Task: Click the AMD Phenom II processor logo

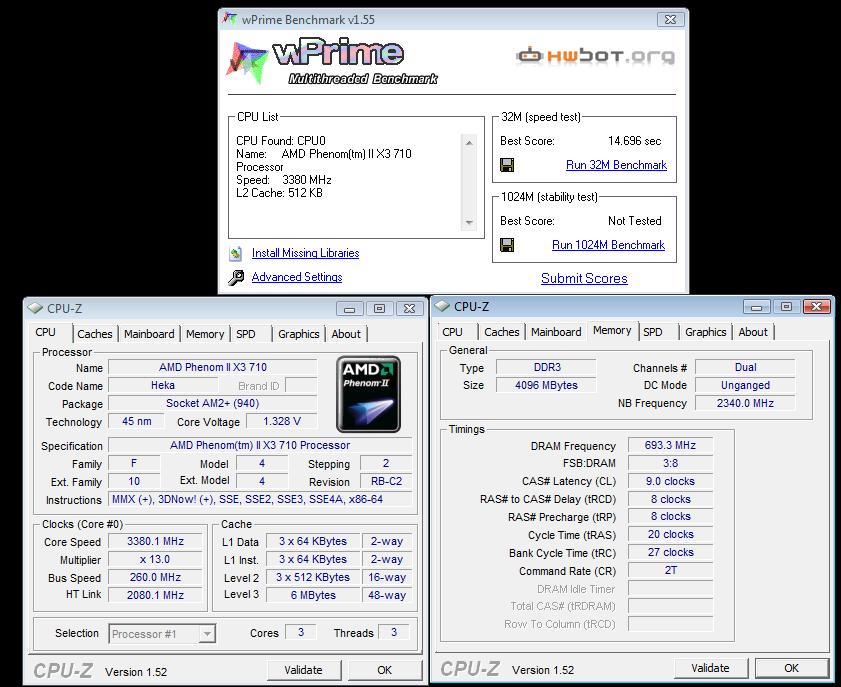Action: (x=368, y=394)
